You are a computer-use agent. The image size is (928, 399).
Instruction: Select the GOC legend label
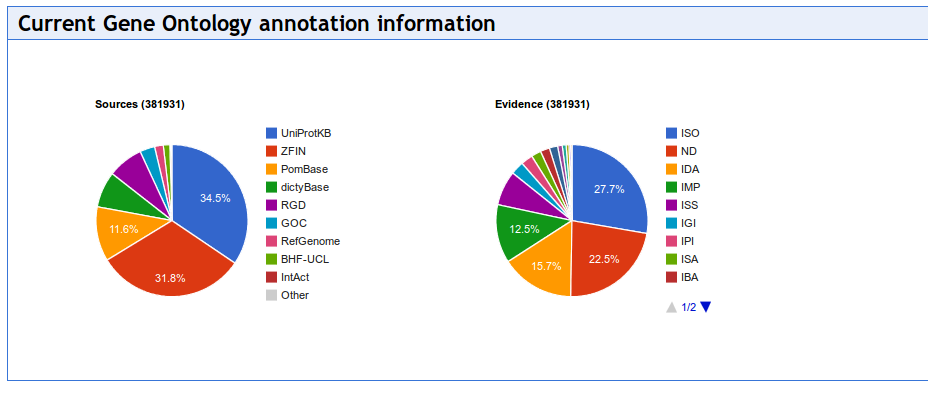point(294,223)
